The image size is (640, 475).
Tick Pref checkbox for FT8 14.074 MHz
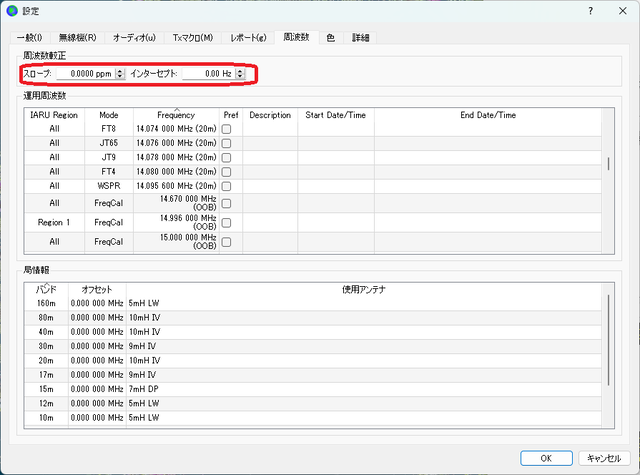tap(226, 129)
